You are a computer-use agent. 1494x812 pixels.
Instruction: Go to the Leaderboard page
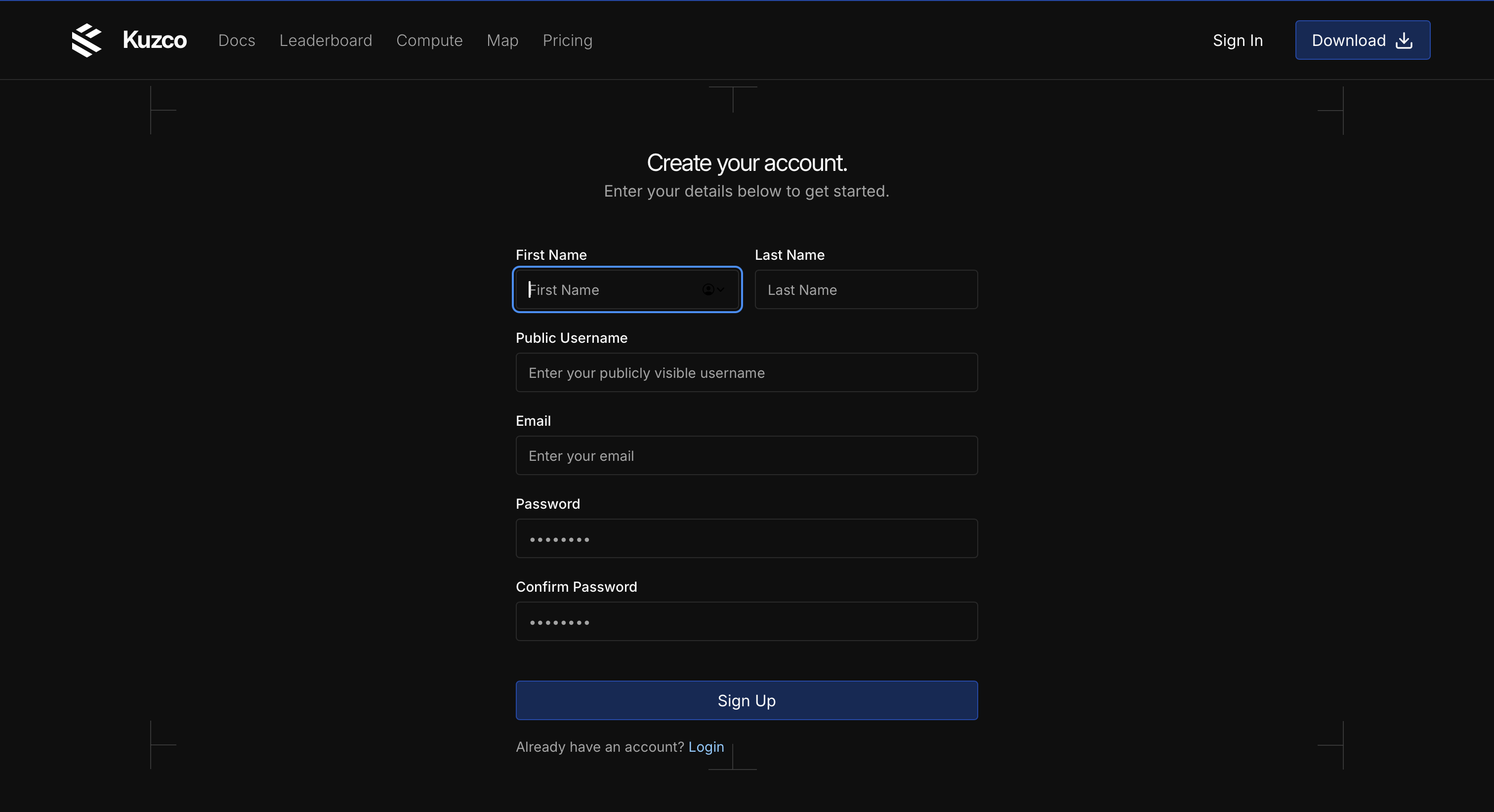(326, 40)
